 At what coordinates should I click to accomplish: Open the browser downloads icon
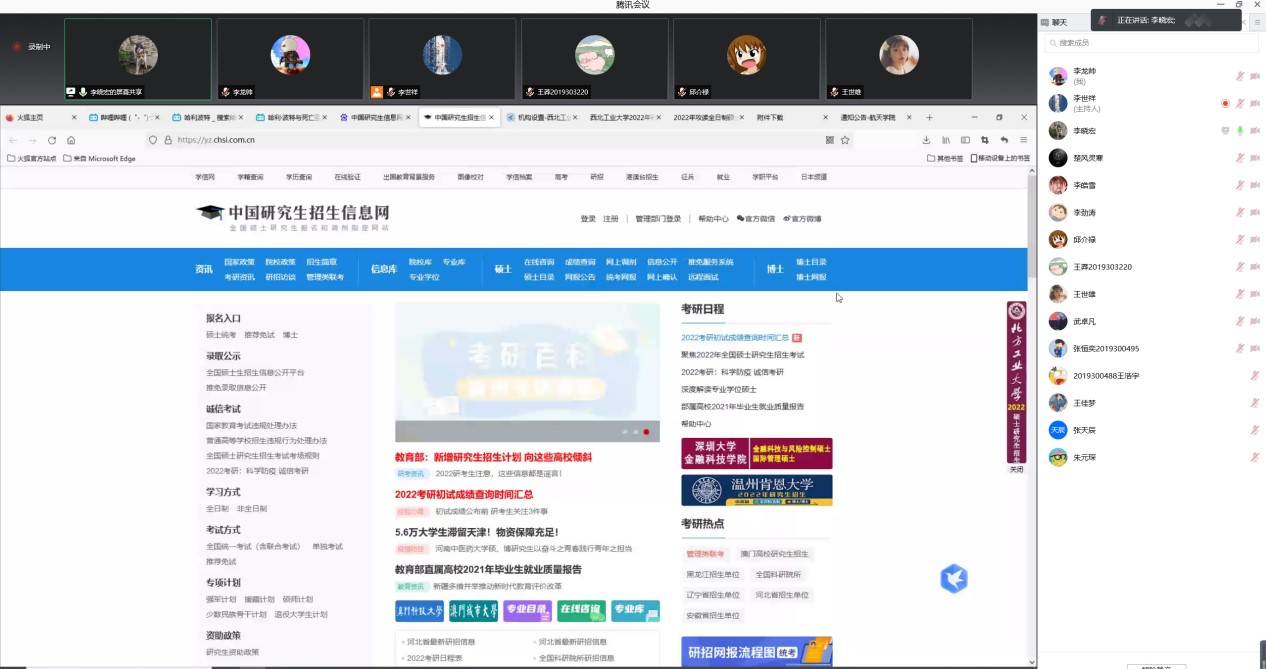point(926,140)
